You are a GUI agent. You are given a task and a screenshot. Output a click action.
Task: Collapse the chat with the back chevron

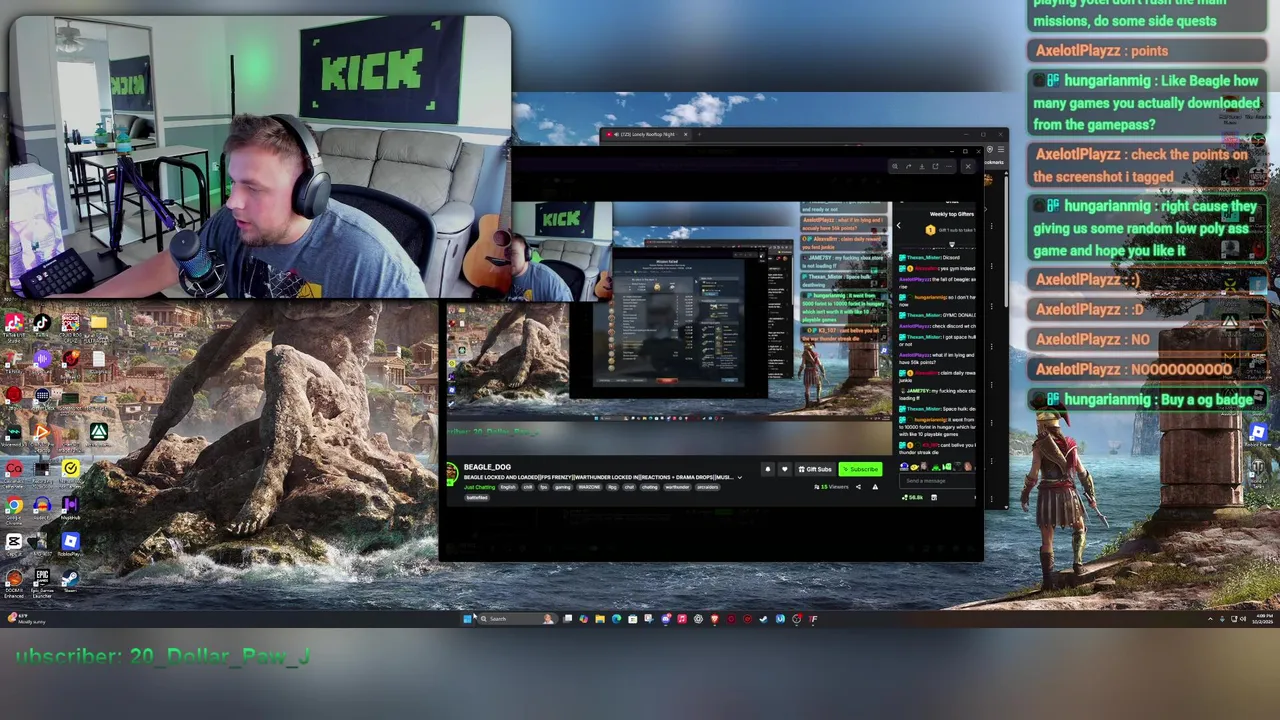click(x=898, y=225)
